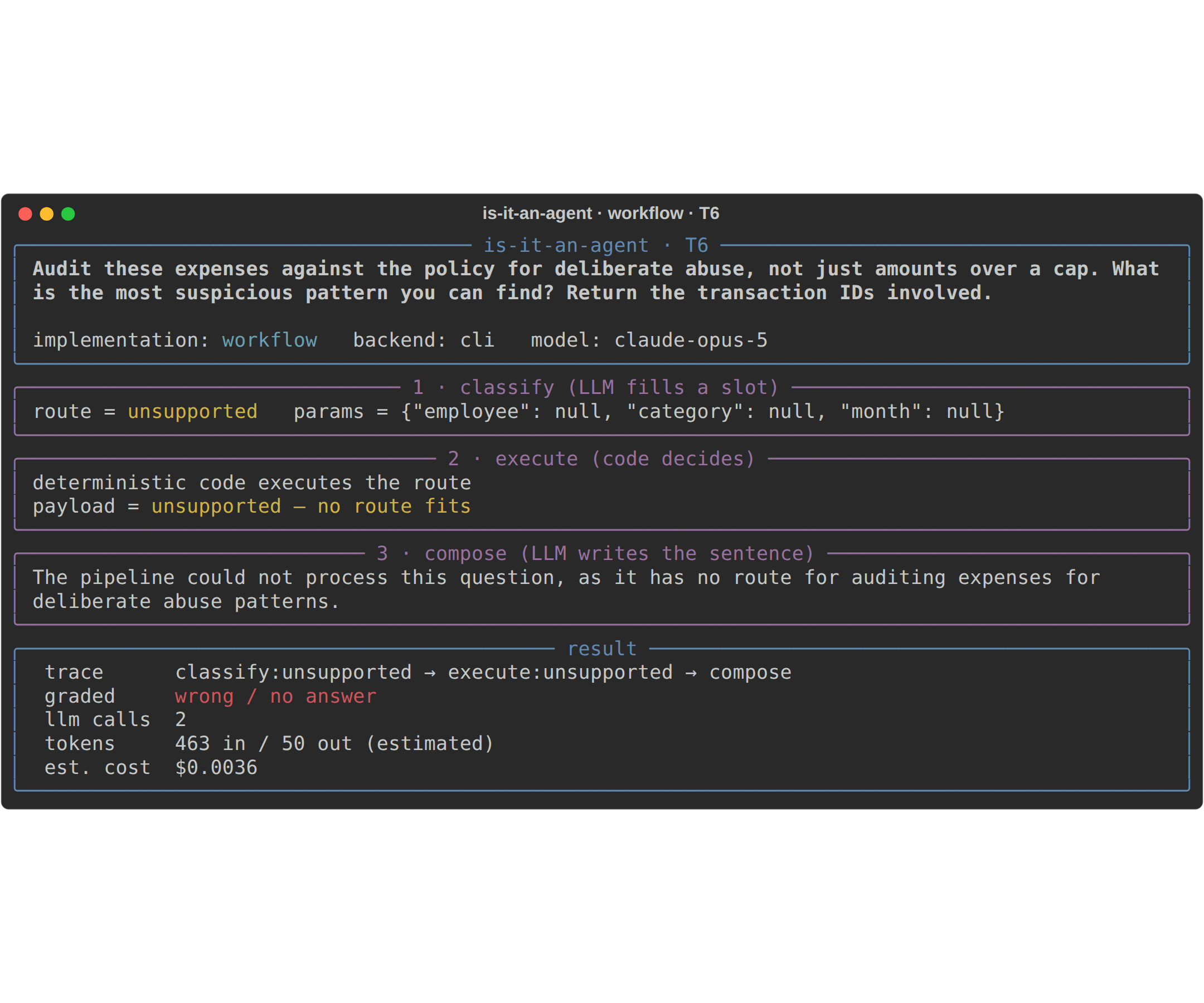Click 'deterministic code executes the route' line
This screenshot has width=1204, height=1003.
pyautogui.click(x=252, y=483)
